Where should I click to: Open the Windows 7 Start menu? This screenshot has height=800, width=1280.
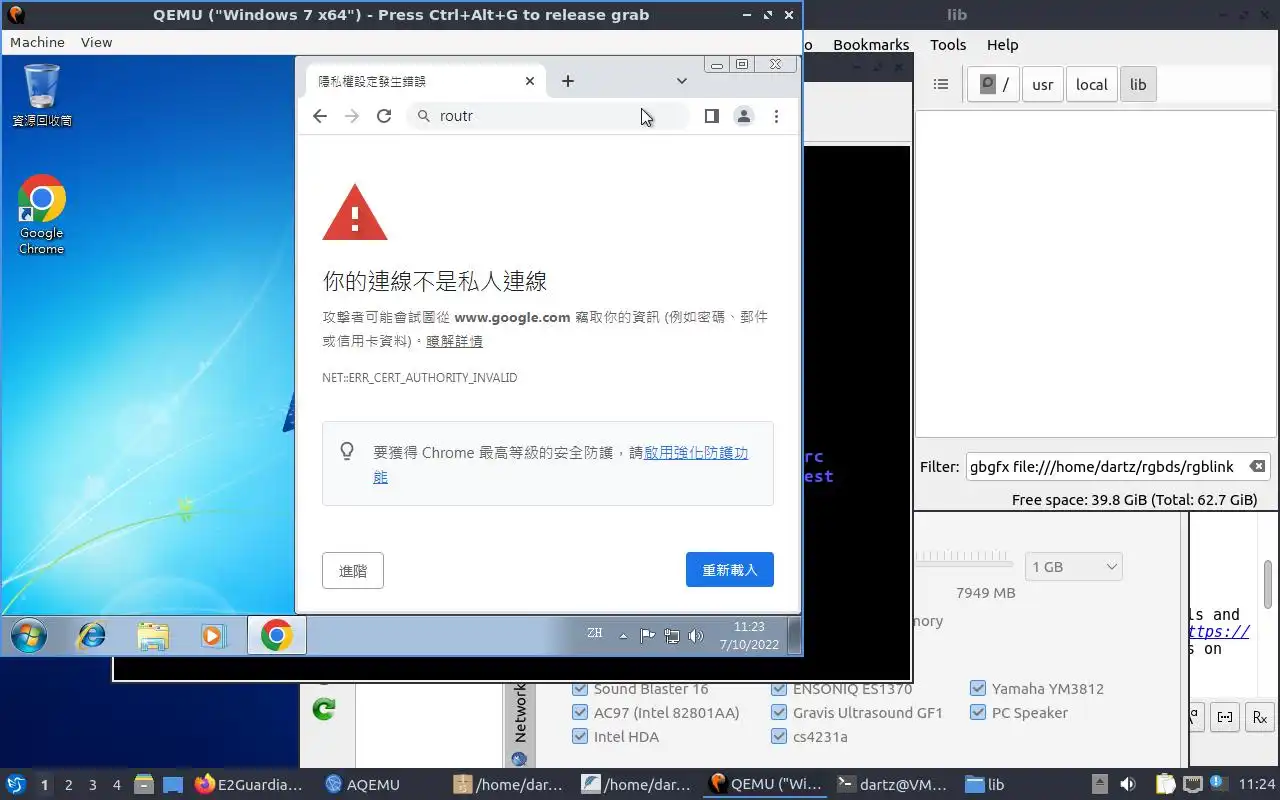click(29, 636)
